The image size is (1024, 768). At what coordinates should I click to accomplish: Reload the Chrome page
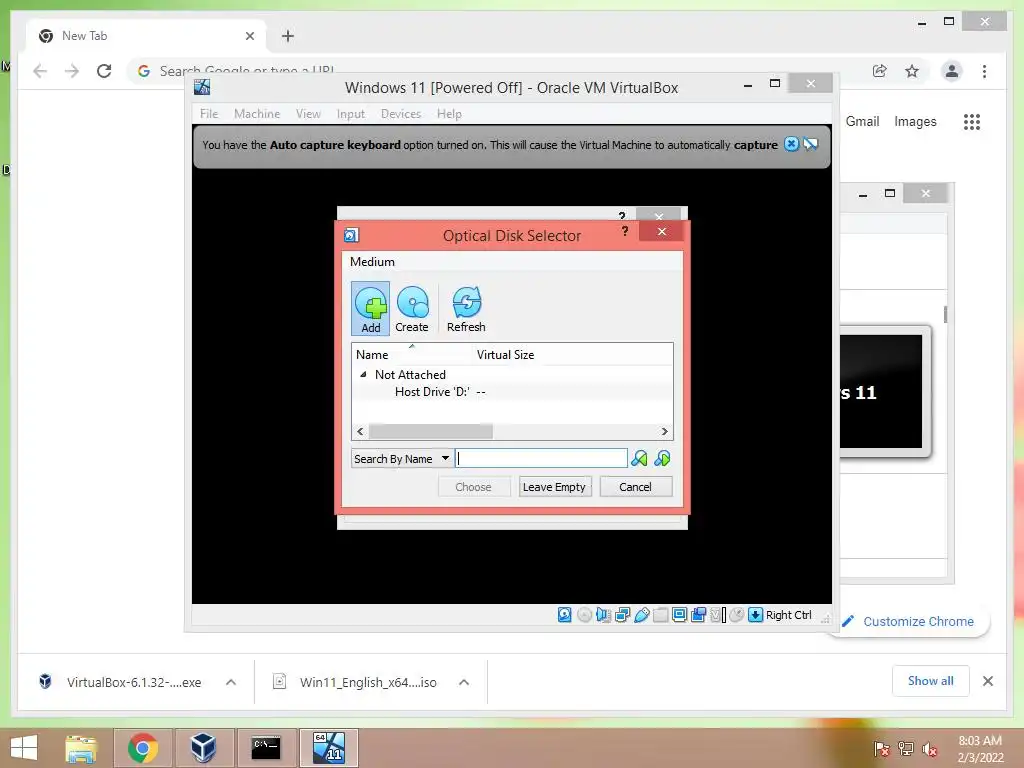click(x=104, y=71)
